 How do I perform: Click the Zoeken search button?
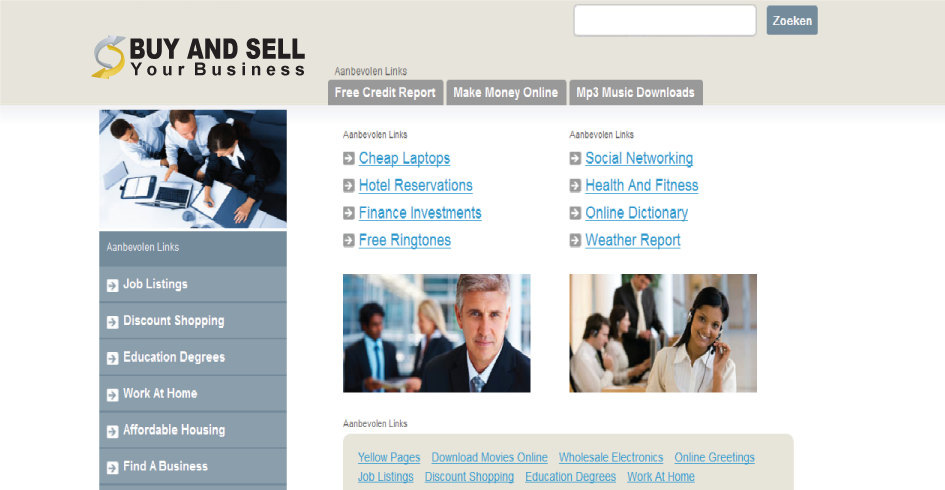click(x=792, y=20)
